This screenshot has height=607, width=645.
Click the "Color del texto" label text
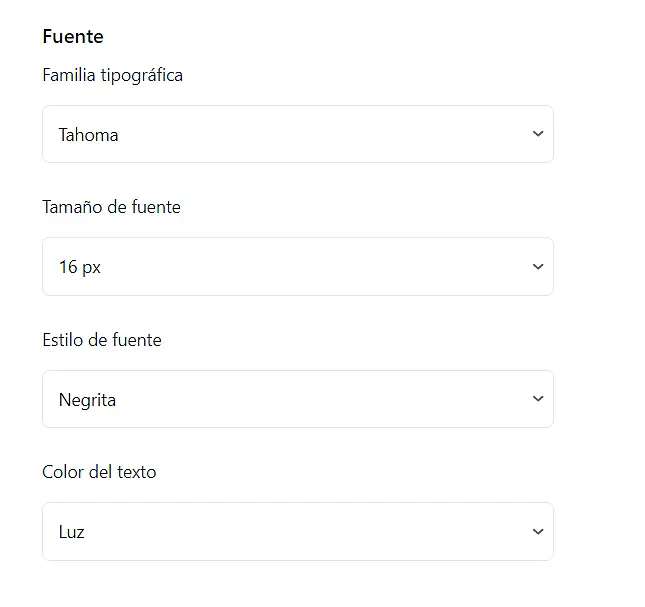[99, 472]
